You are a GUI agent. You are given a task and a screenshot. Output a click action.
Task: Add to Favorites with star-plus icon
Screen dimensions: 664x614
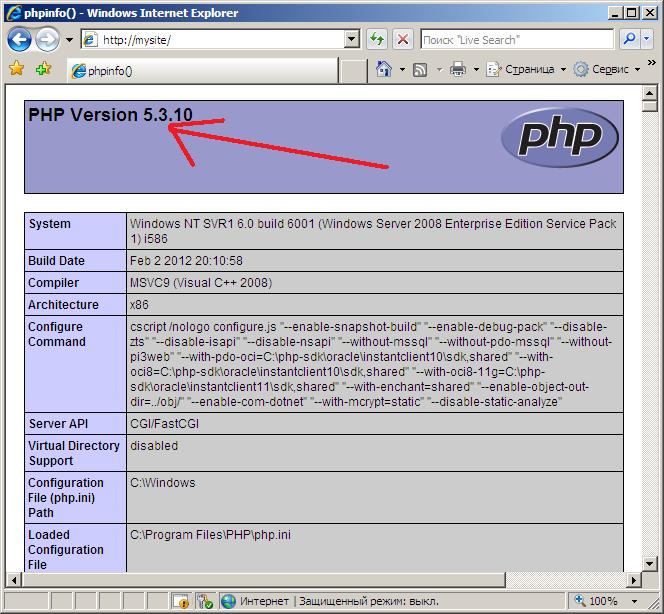[43, 69]
